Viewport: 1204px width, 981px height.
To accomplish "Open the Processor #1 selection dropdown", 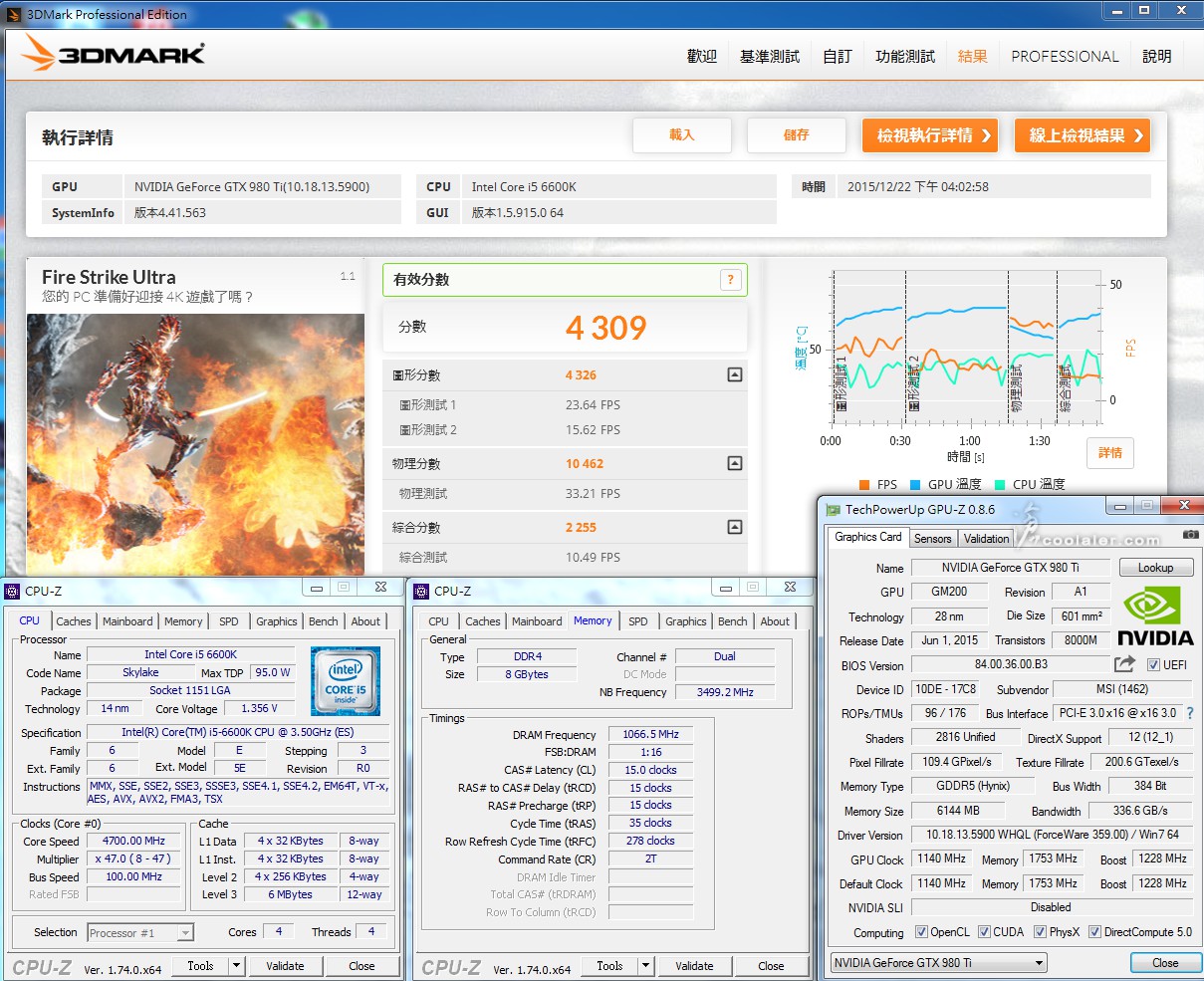I will tap(140, 933).
